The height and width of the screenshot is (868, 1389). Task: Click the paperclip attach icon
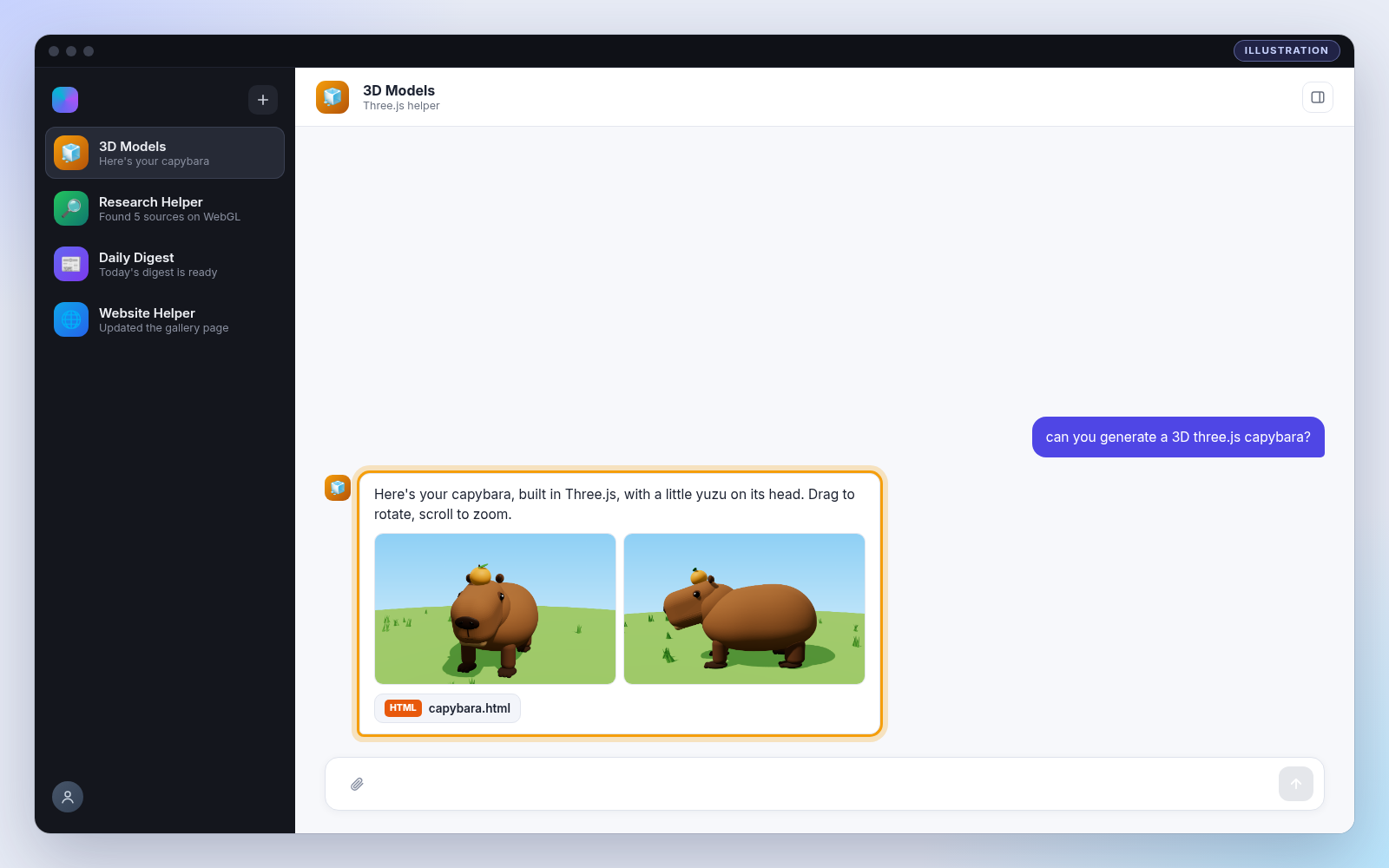point(357,784)
